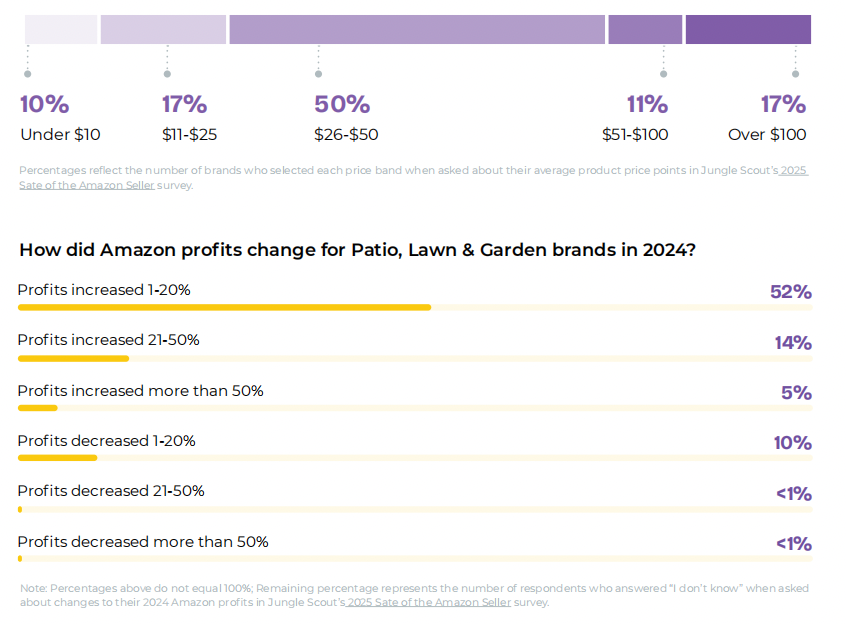Click the bar for Profits increased more than 50%

38,407
